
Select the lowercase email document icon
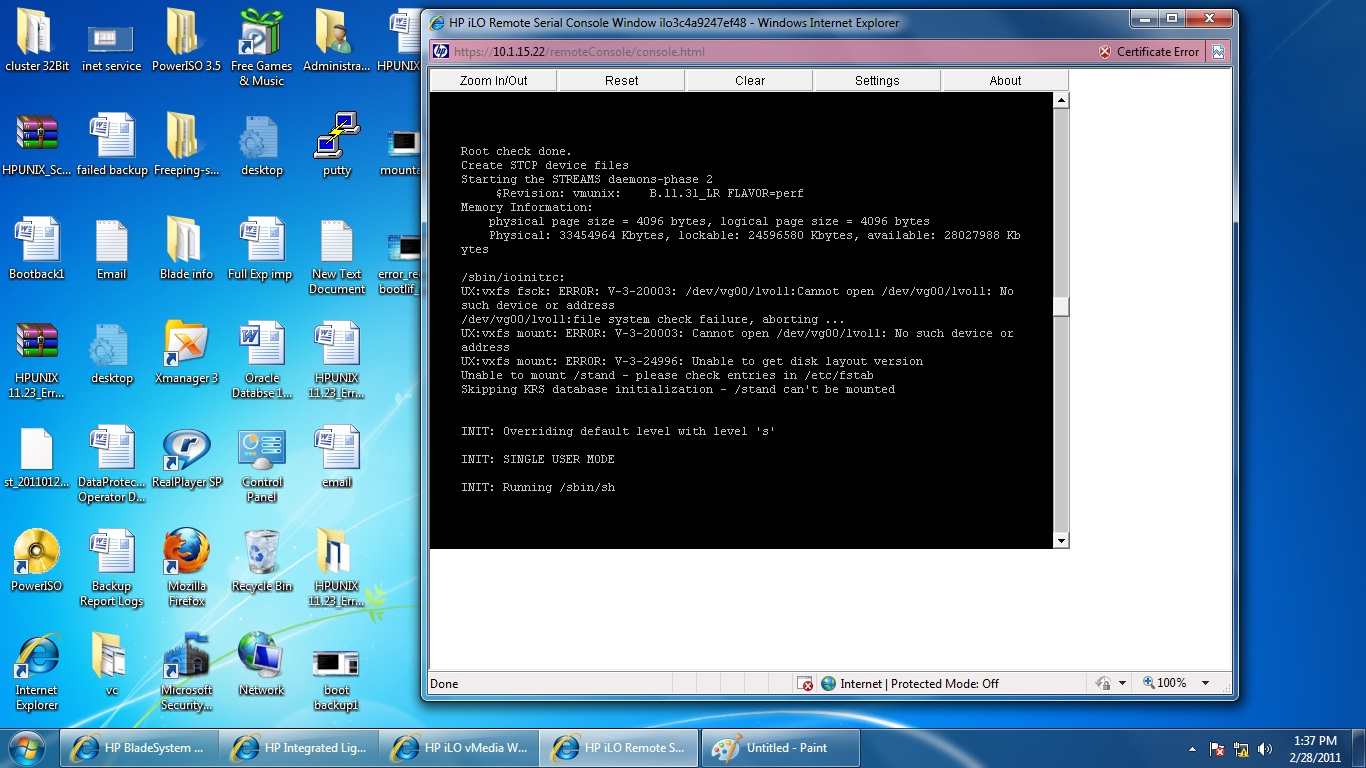click(x=337, y=458)
